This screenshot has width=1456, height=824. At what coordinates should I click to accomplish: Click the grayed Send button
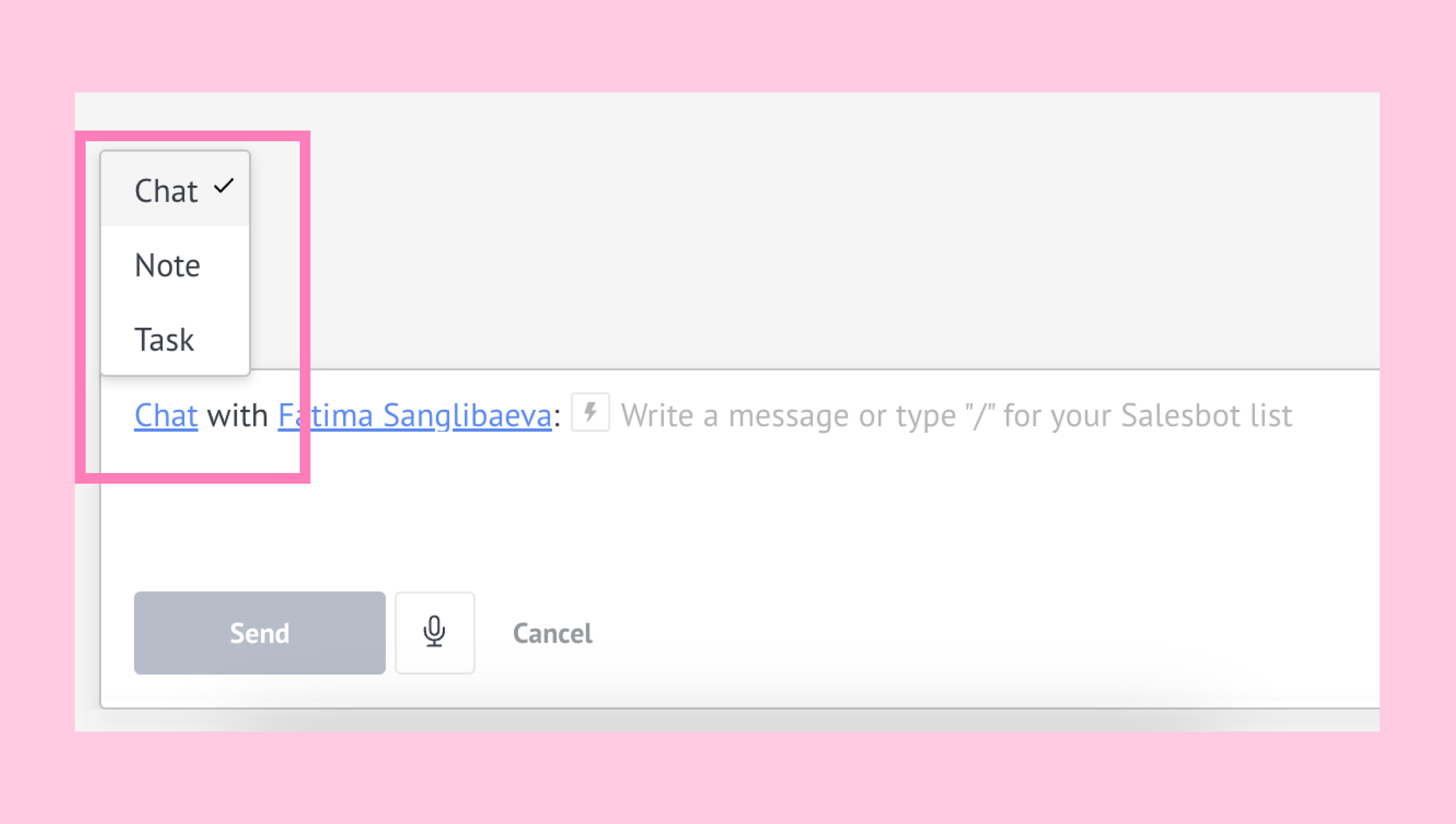[259, 632]
